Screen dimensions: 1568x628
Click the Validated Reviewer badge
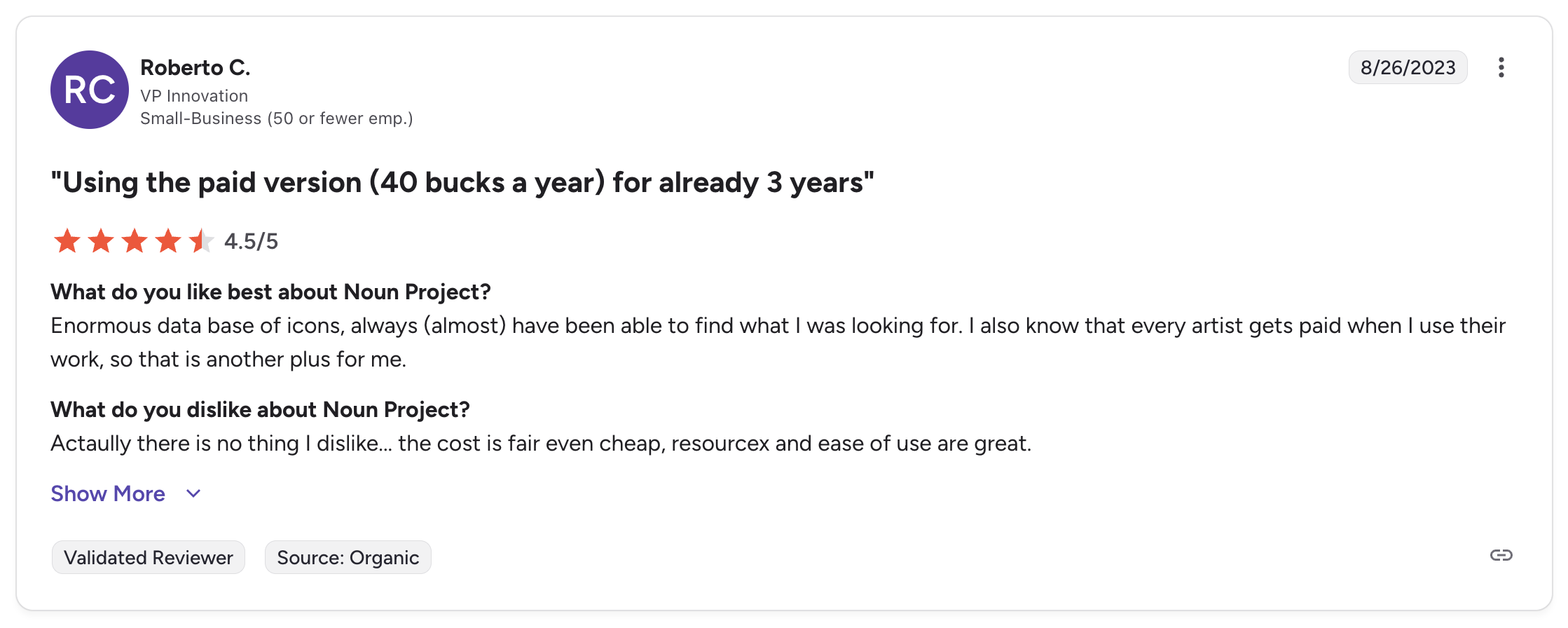pyautogui.click(x=149, y=558)
